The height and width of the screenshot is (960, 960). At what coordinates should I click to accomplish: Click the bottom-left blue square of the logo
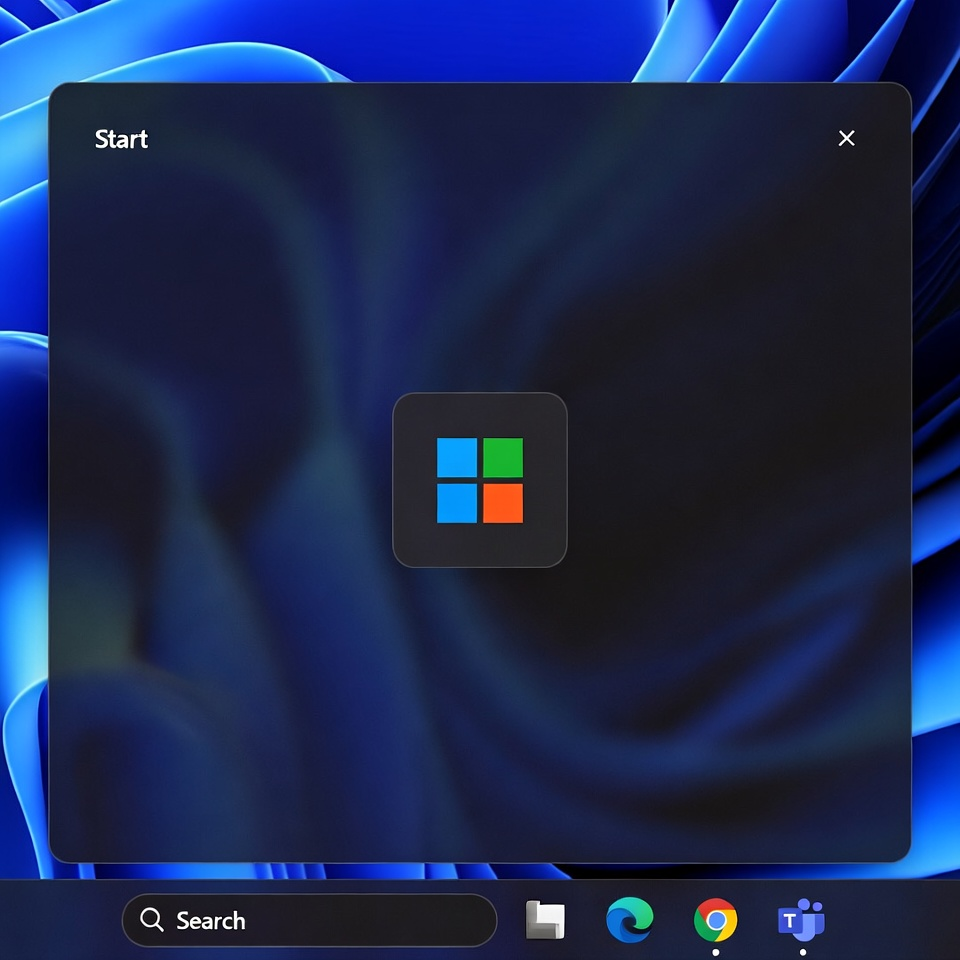point(457,503)
